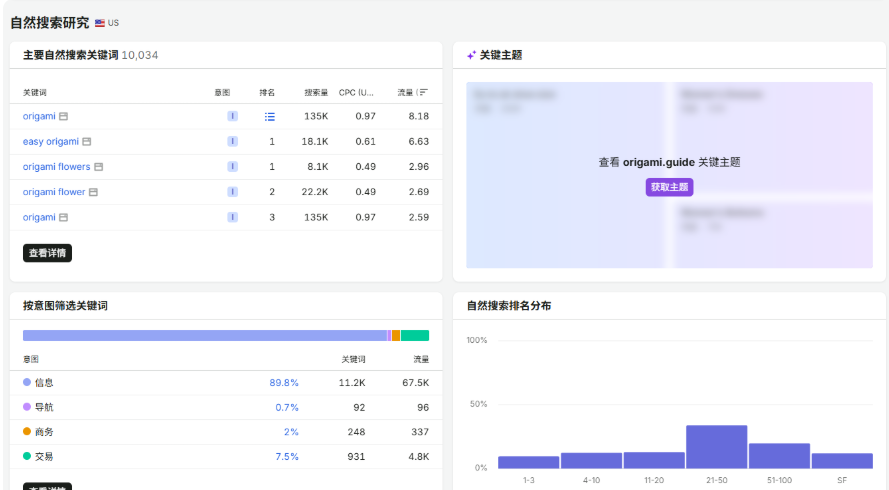The height and width of the screenshot is (490, 889).
Task: Click the 关键词 column header in keyword table
Action: coord(35,92)
